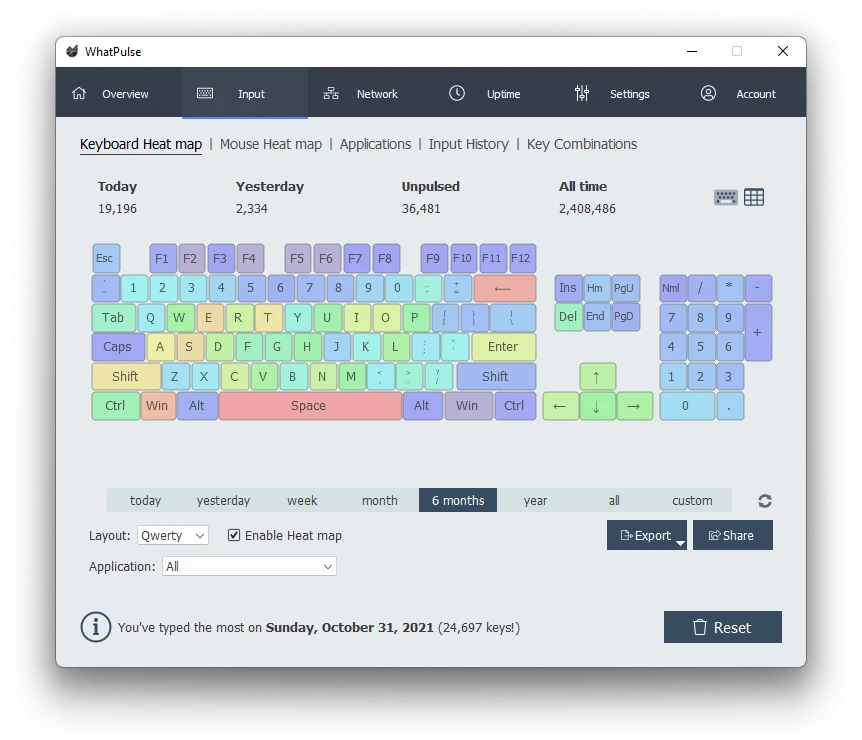Viewport: 862px width, 740px height.
Task: Click the Backspace arrow key
Action: coord(505,289)
